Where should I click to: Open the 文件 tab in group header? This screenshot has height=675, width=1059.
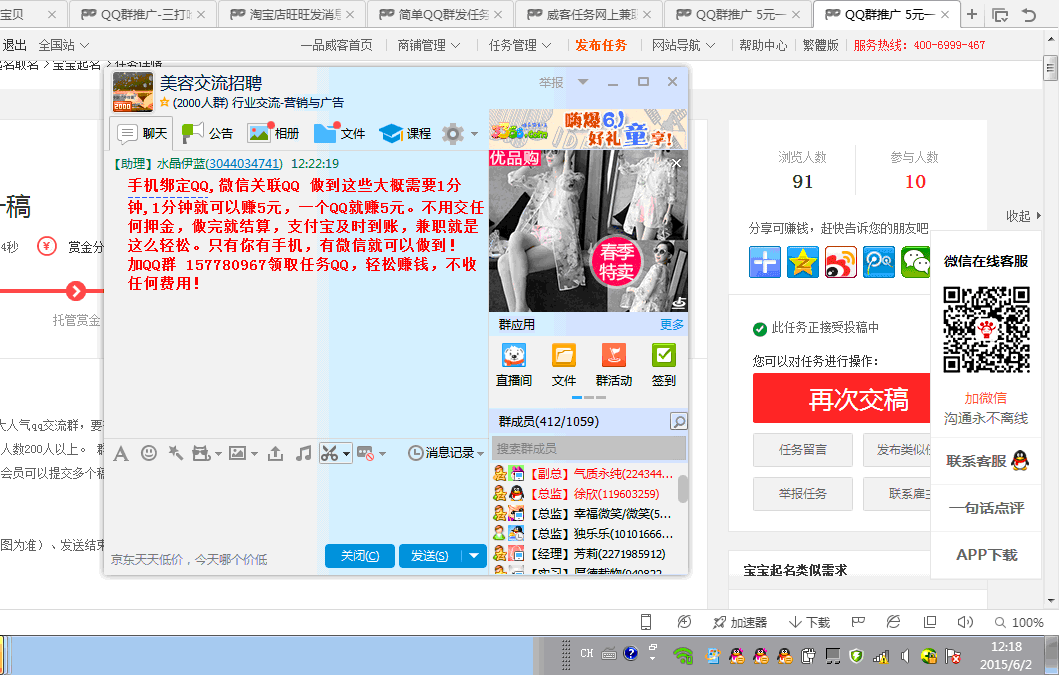tap(339, 133)
